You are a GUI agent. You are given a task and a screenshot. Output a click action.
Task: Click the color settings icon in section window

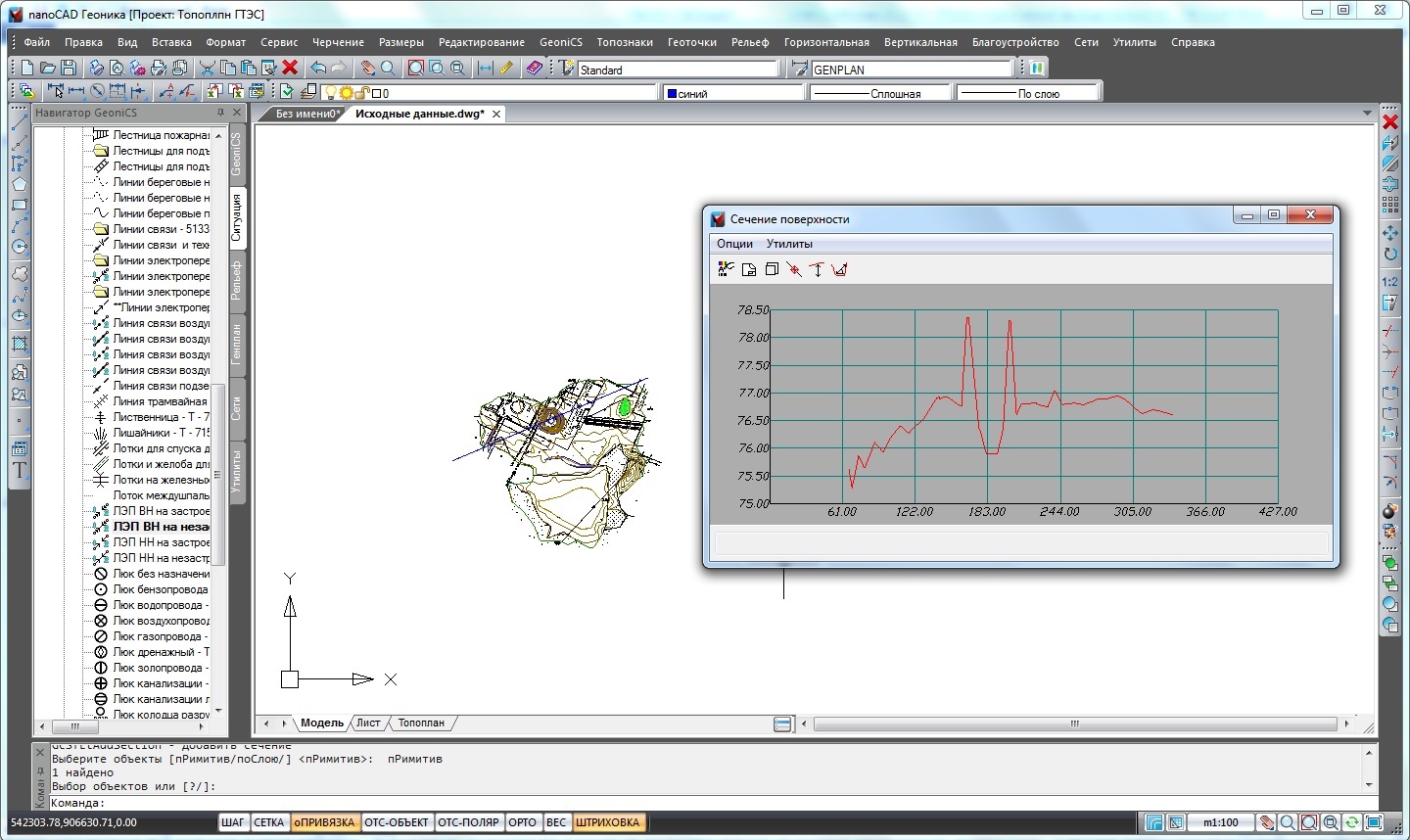726,269
